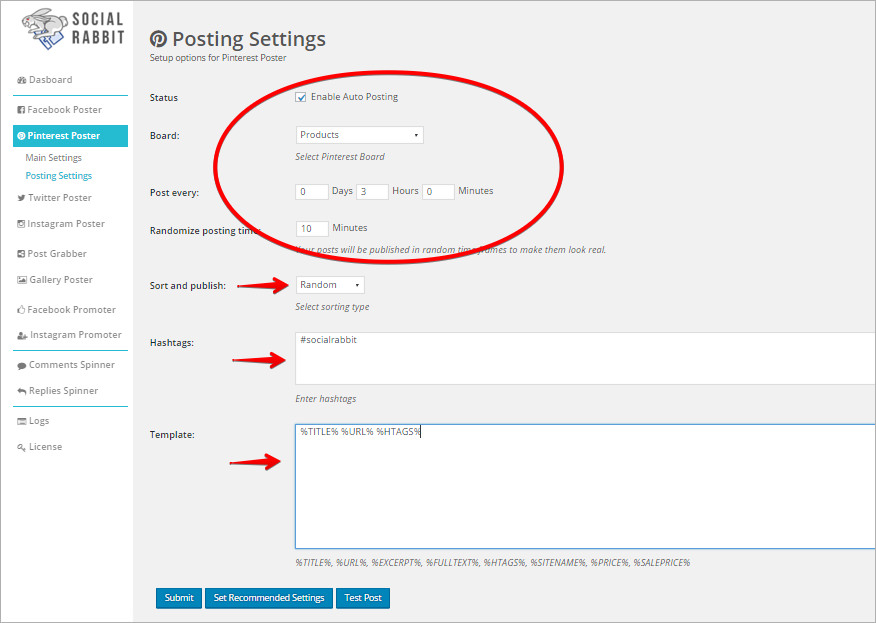The height and width of the screenshot is (623, 876).
Task: Click the Social Rabbit logo
Action: tap(73, 29)
